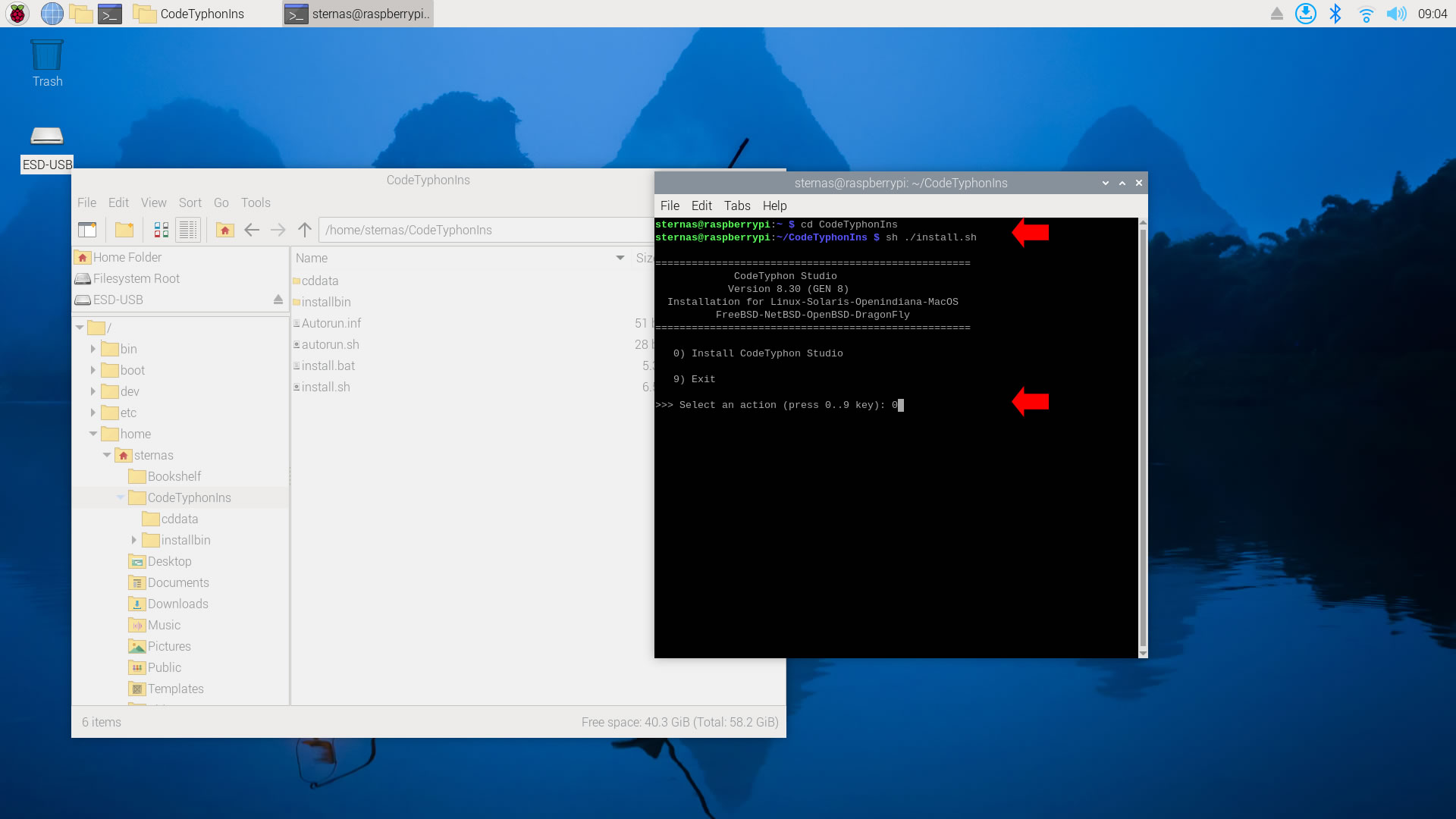Image resolution: width=1456 pixels, height=819 pixels.
Task: Select the cddata folder in file list
Action: click(315, 281)
